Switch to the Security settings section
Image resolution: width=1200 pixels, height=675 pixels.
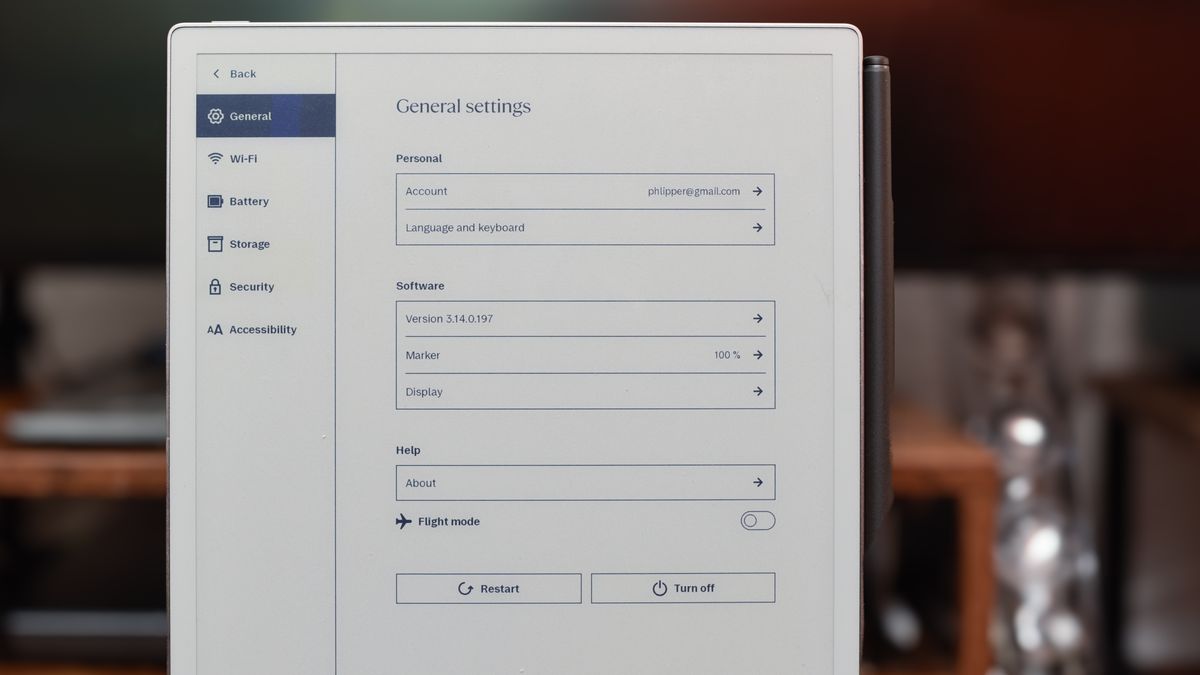point(250,287)
